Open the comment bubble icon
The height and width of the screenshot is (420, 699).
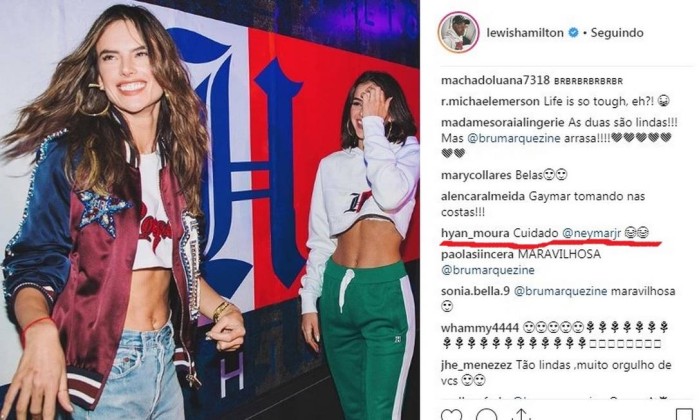(x=486, y=415)
